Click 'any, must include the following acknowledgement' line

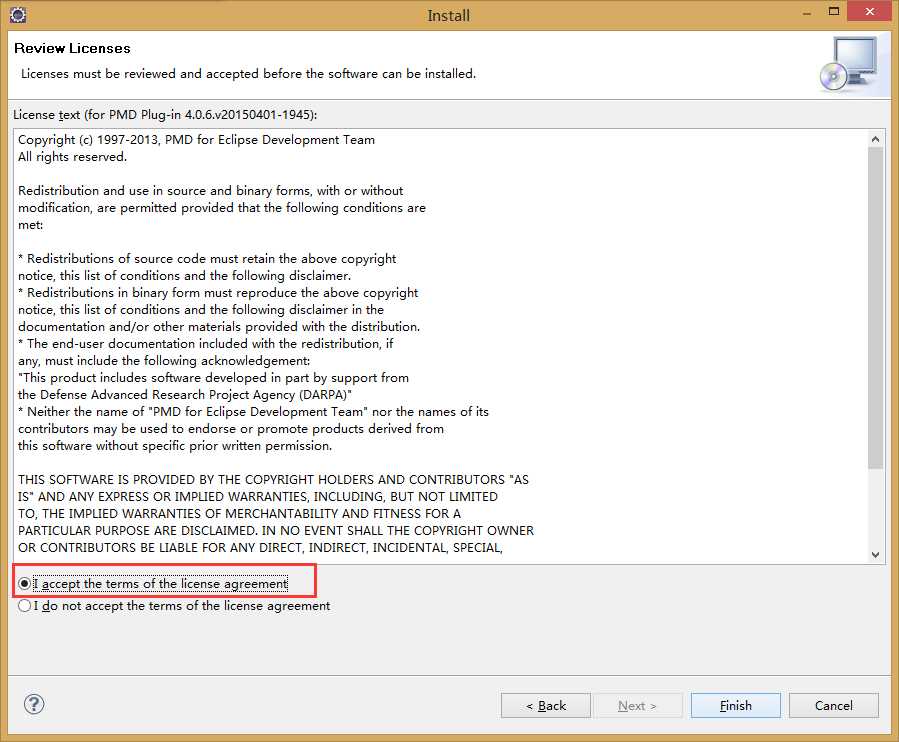[164, 361]
